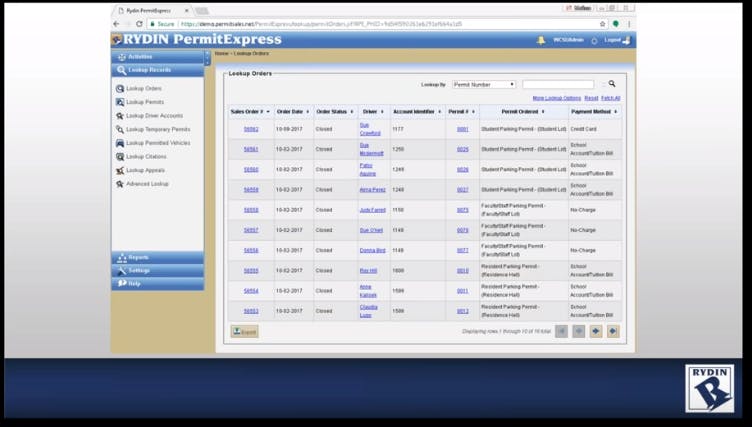Expand the Lookup Records sidebar section
The image size is (752, 427).
click(158, 70)
